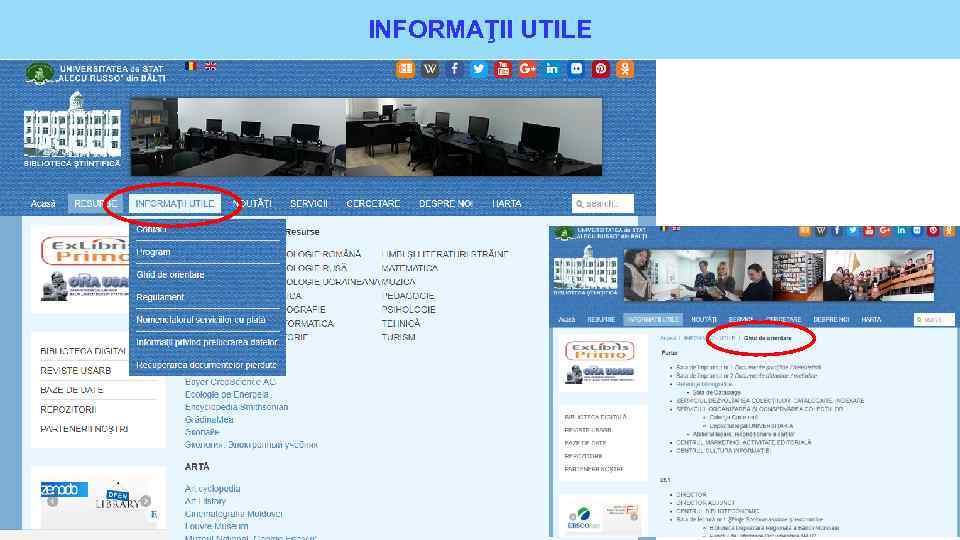Open the NOUTĂȚI menu item, main page

[x=252, y=203]
